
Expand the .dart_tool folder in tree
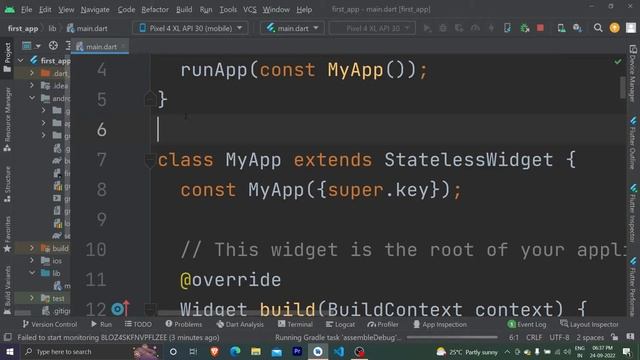coord(32,73)
